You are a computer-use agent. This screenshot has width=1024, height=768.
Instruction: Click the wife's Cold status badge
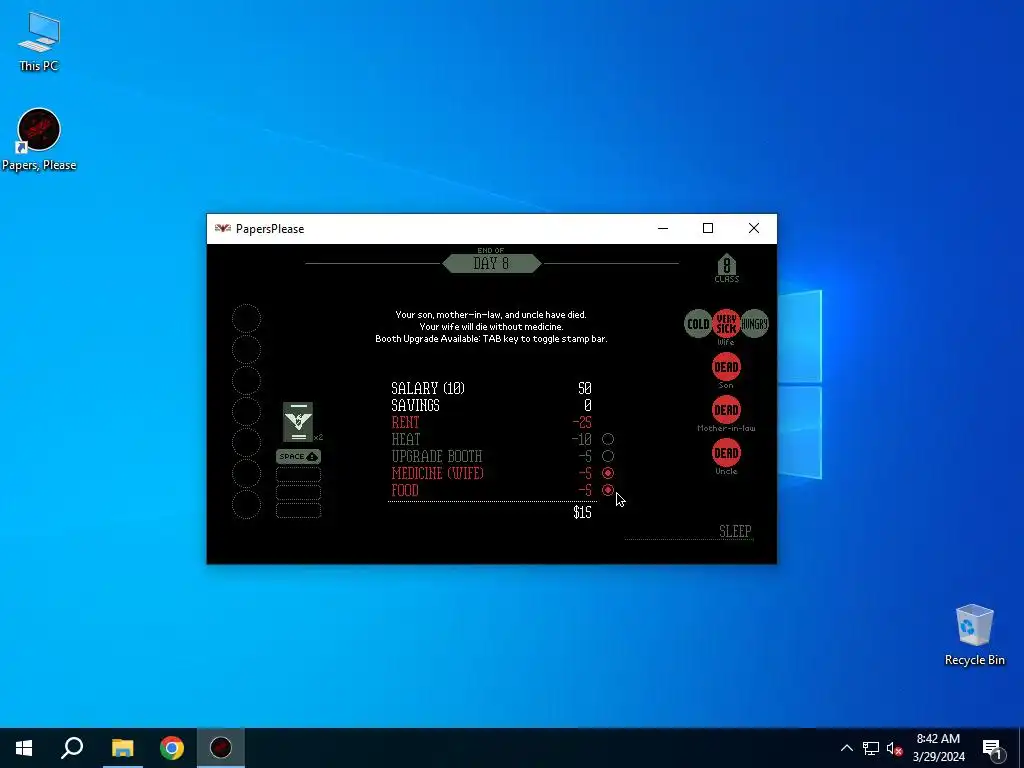[x=697, y=324]
